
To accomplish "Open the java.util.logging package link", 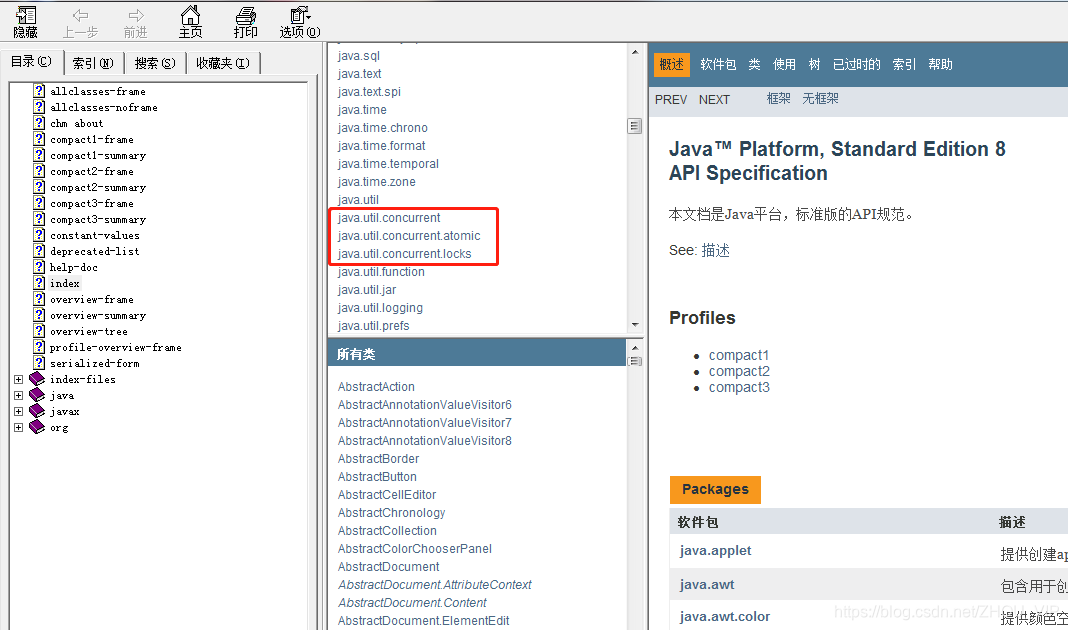I will click(380, 308).
